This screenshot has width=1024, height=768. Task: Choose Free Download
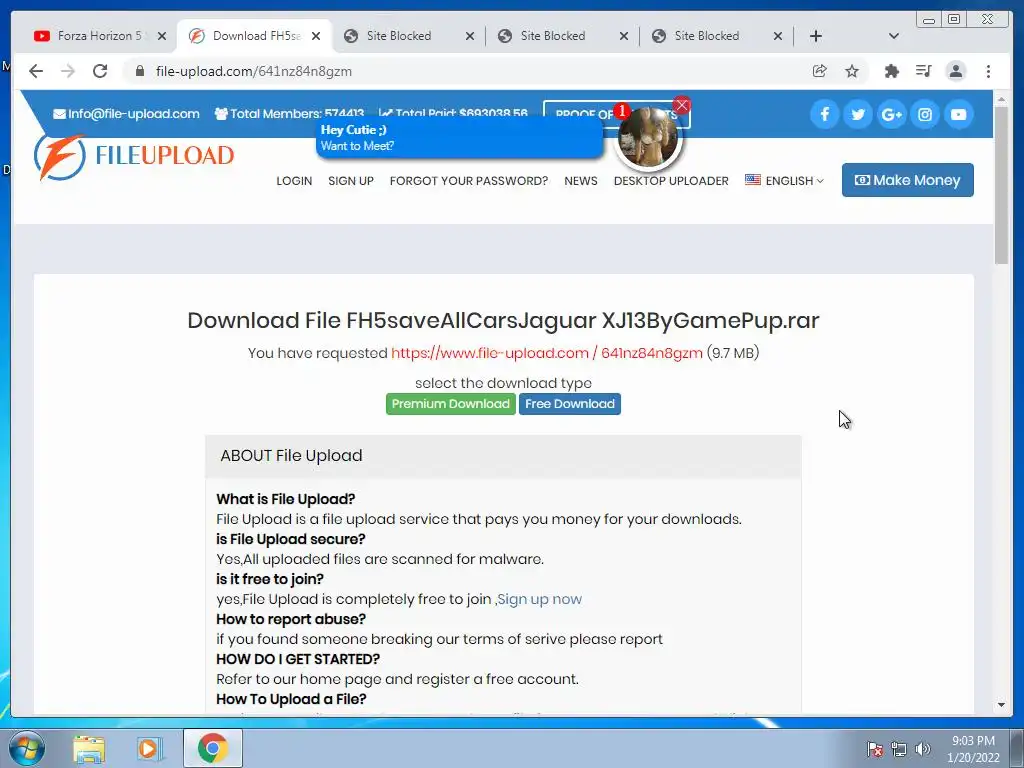[x=570, y=404]
